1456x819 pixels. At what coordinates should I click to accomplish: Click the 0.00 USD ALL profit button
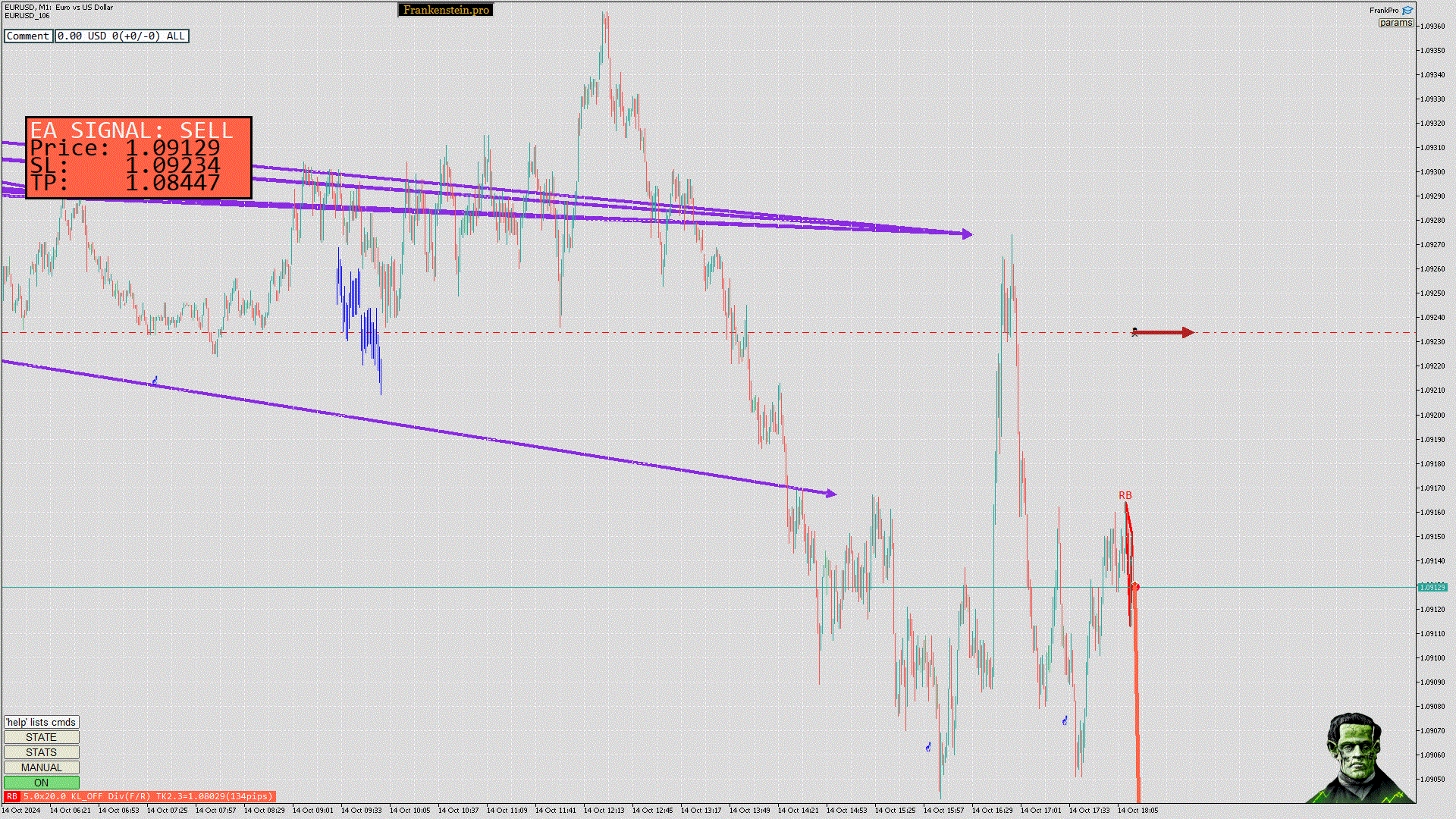121,36
